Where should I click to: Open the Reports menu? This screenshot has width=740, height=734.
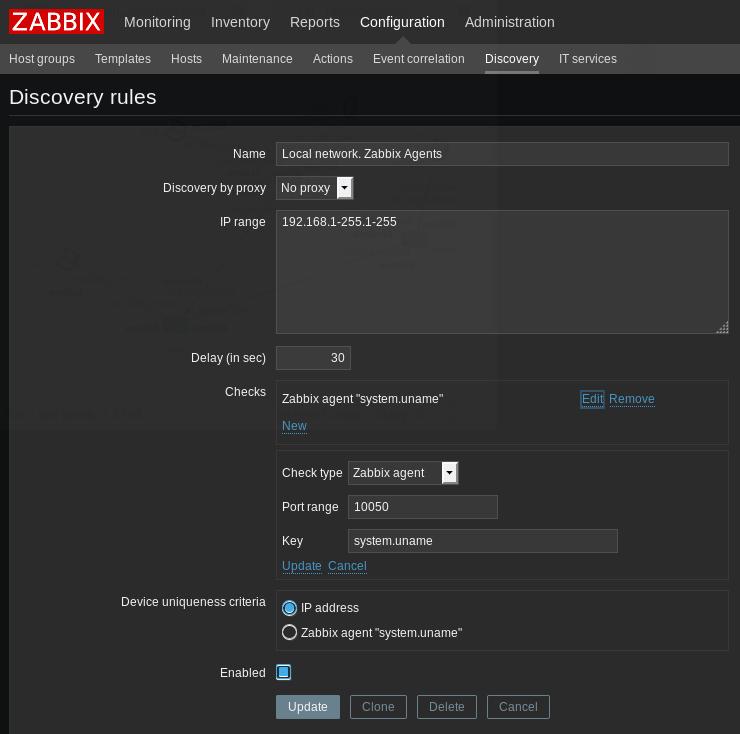(x=315, y=22)
